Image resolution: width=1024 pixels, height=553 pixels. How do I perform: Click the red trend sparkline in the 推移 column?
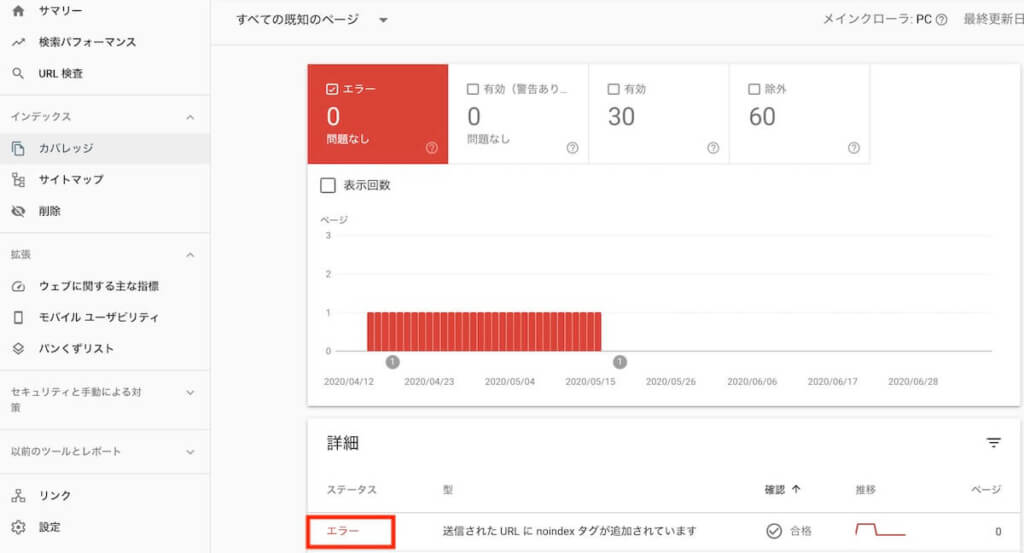880,529
